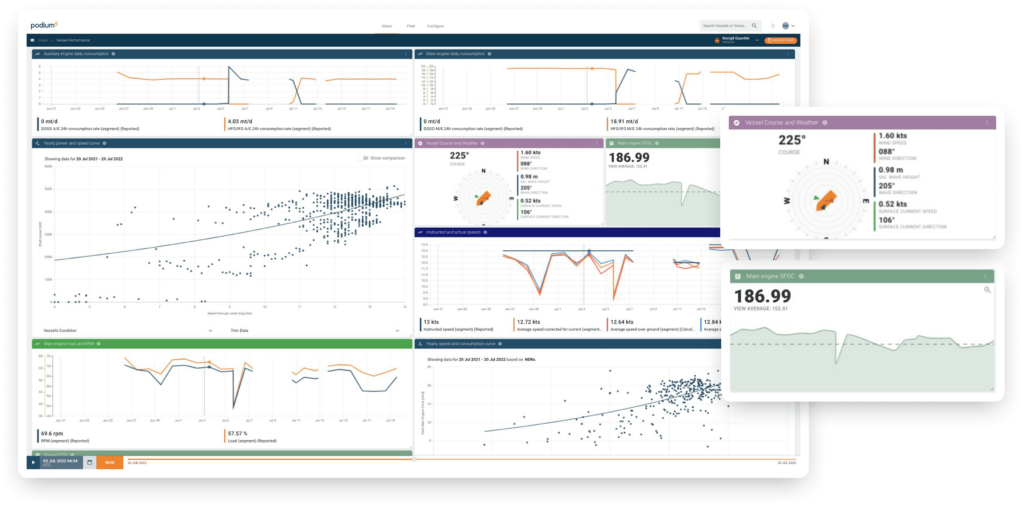Expand the Vessel's Condition dropdown
This screenshot has height=506, width=1024.
click(209, 329)
